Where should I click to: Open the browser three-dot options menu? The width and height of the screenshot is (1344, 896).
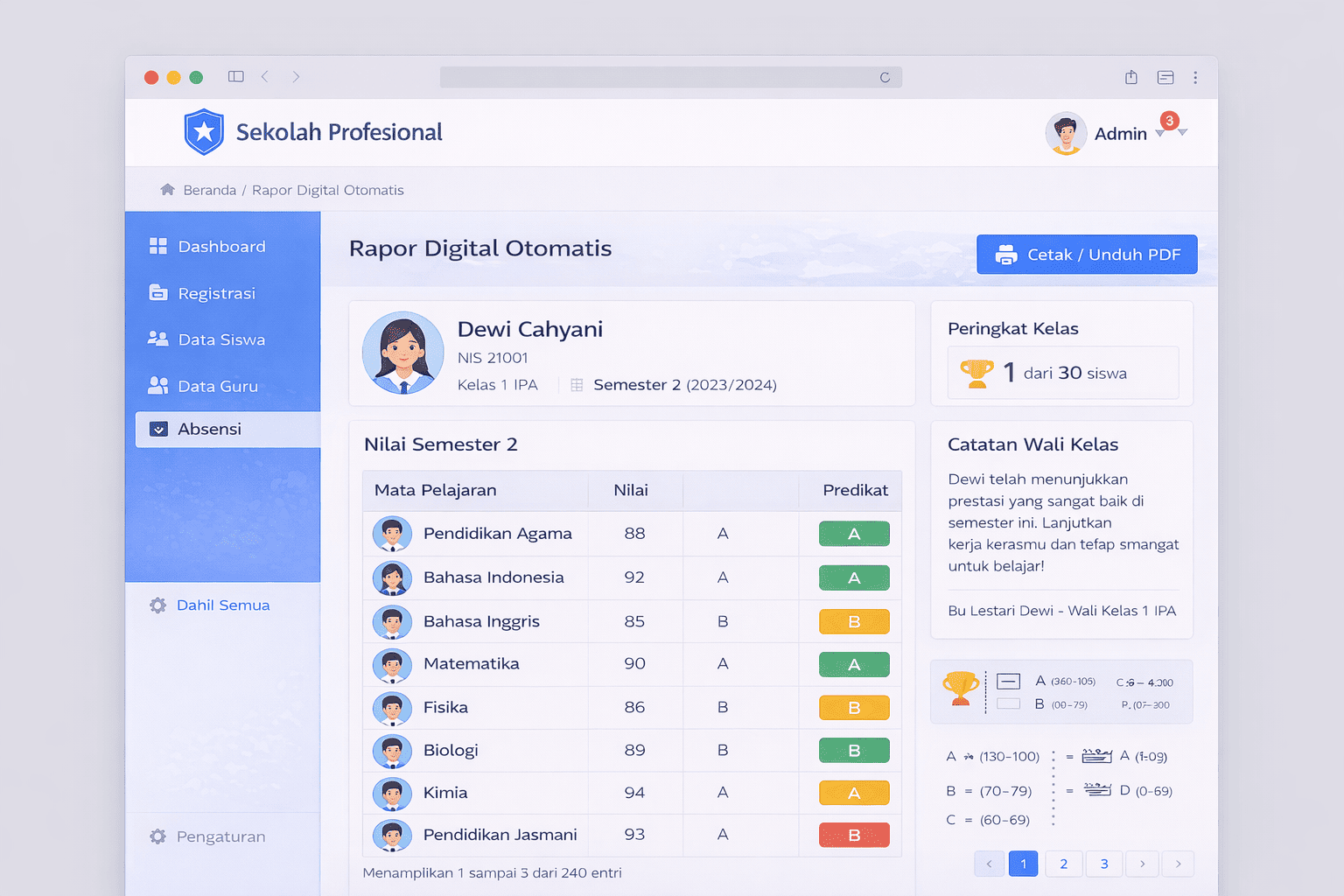click(x=1195, y=78)
